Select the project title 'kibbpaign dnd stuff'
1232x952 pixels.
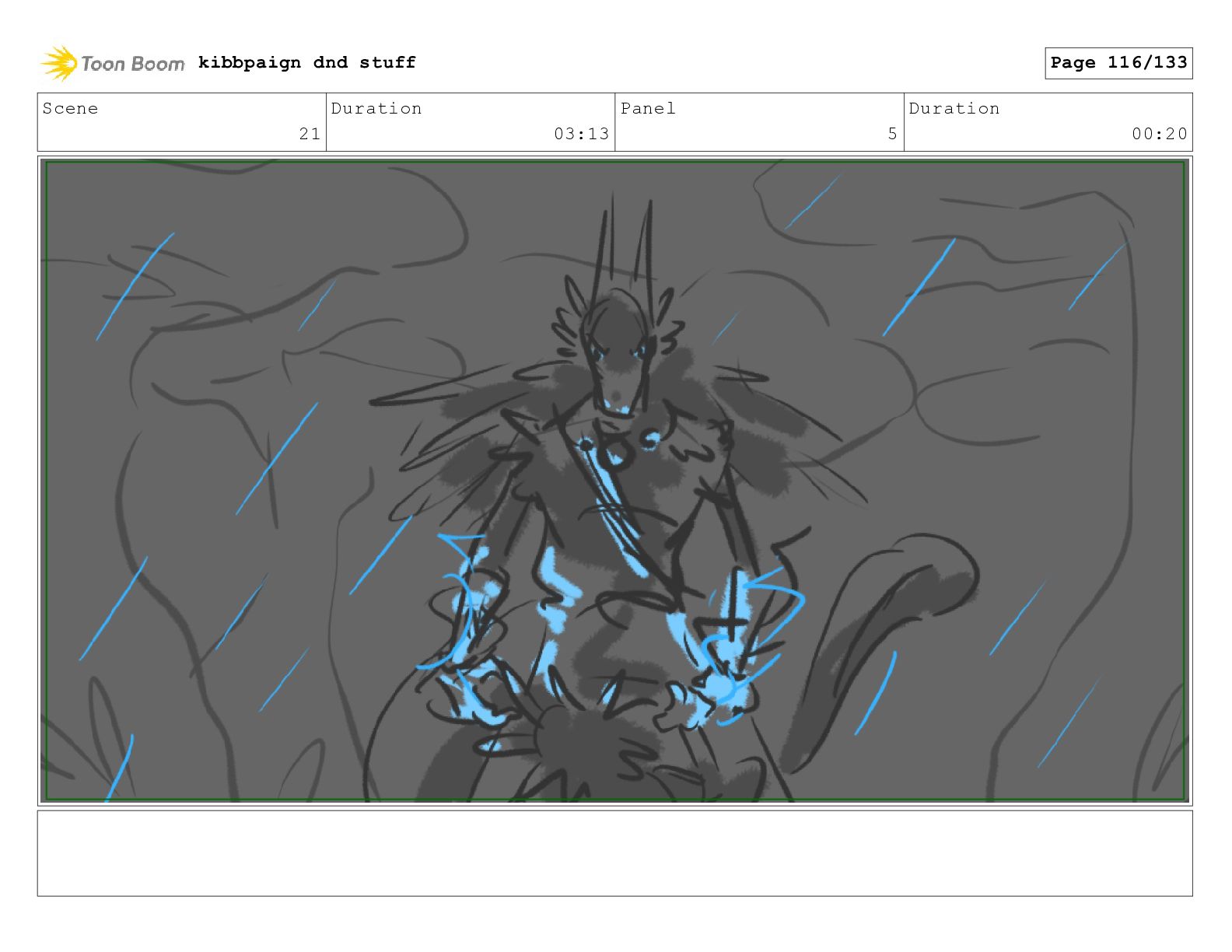pos(307,62)
